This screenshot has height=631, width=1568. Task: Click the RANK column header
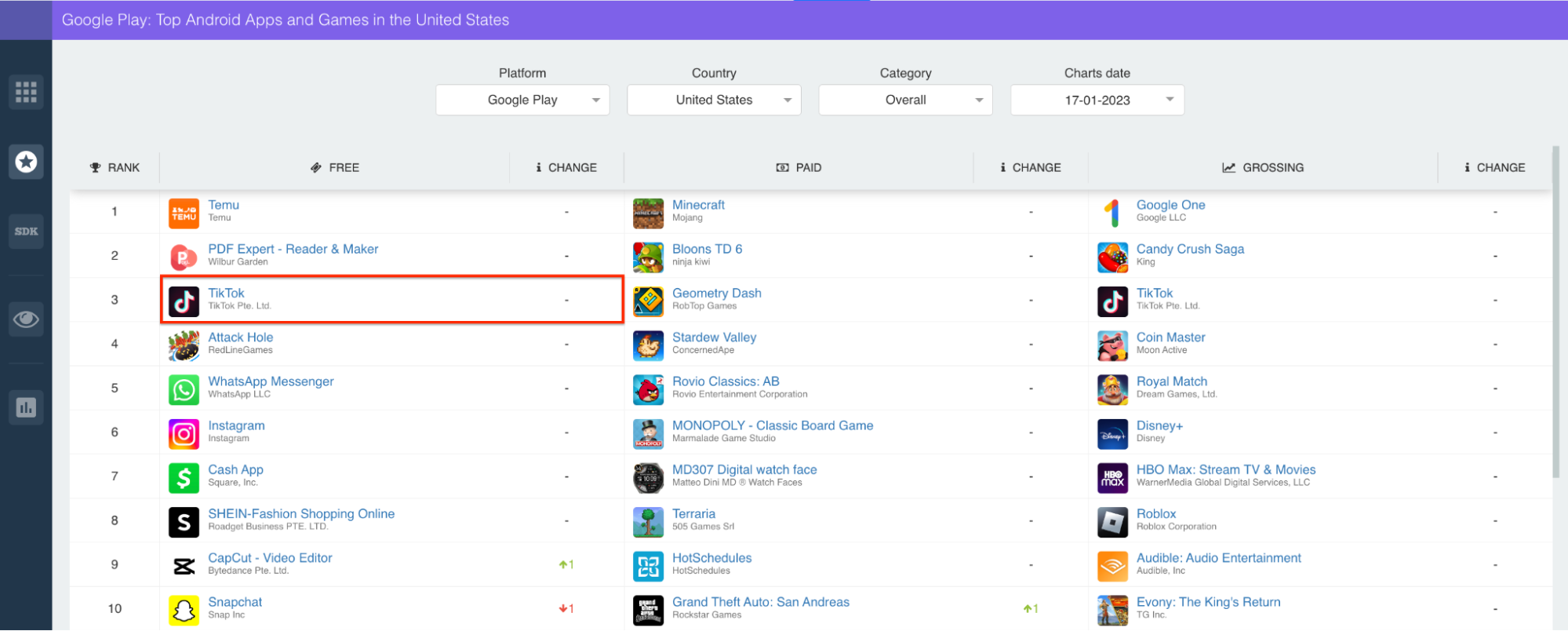click(115, 167)
